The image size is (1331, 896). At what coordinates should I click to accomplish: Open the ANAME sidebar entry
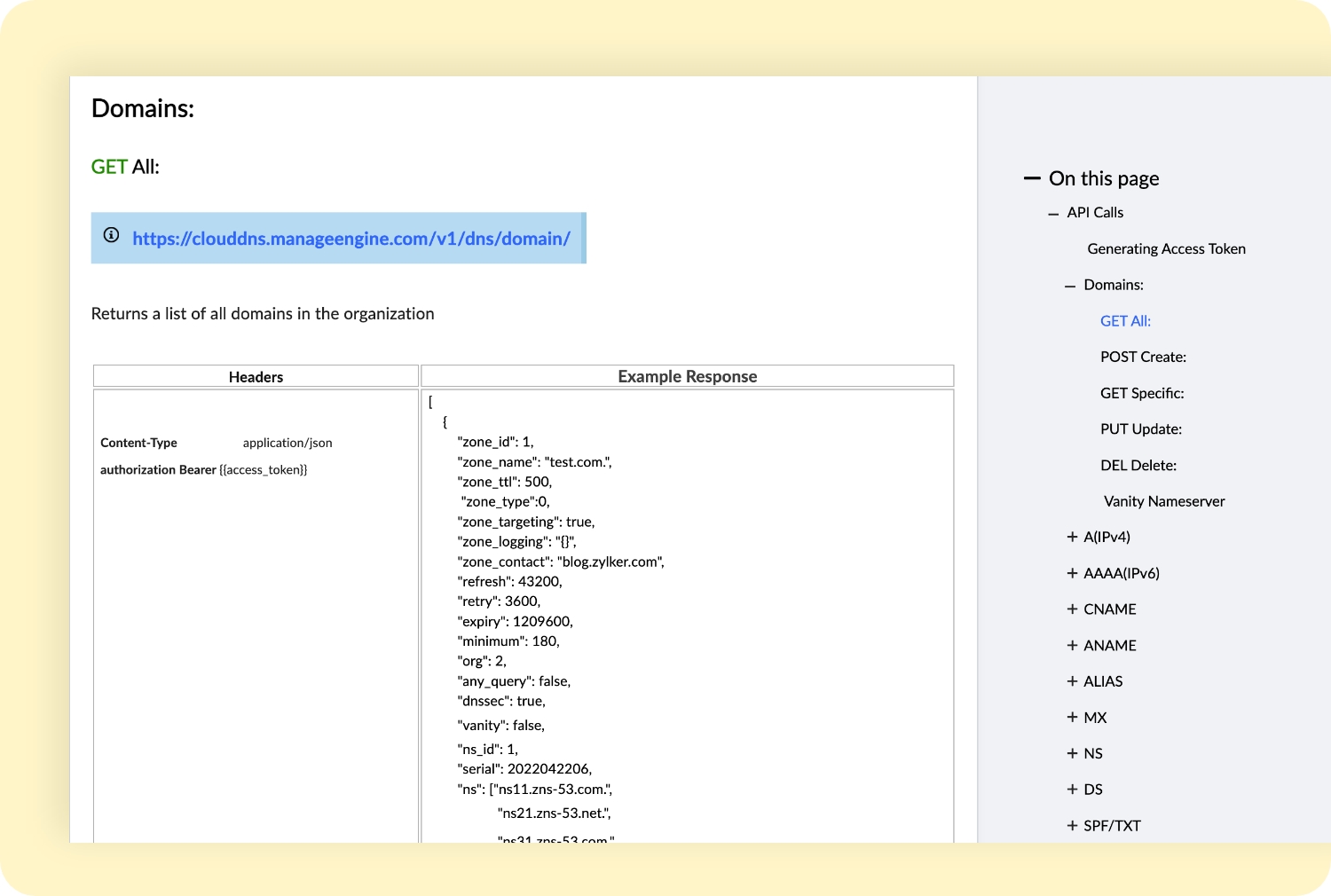(x=1110, y=645)
